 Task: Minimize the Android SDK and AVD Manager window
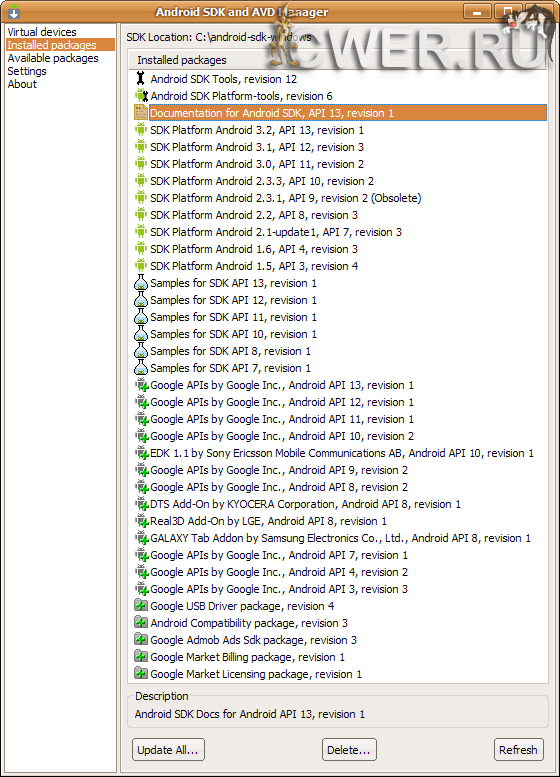477,12
